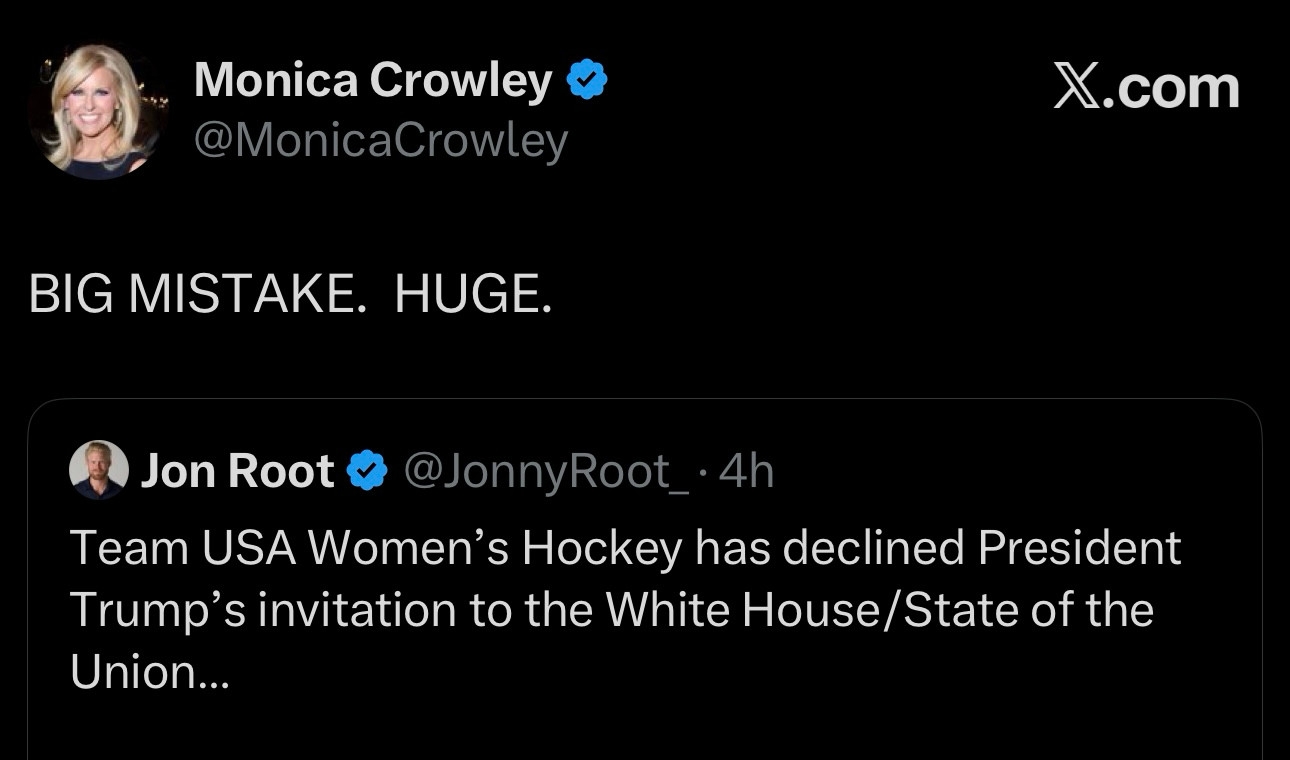Click Monica Crowley's blue verified badge
Viewport: 1290px width, 760px height.
pyautogui.click(x=587, y=81)
